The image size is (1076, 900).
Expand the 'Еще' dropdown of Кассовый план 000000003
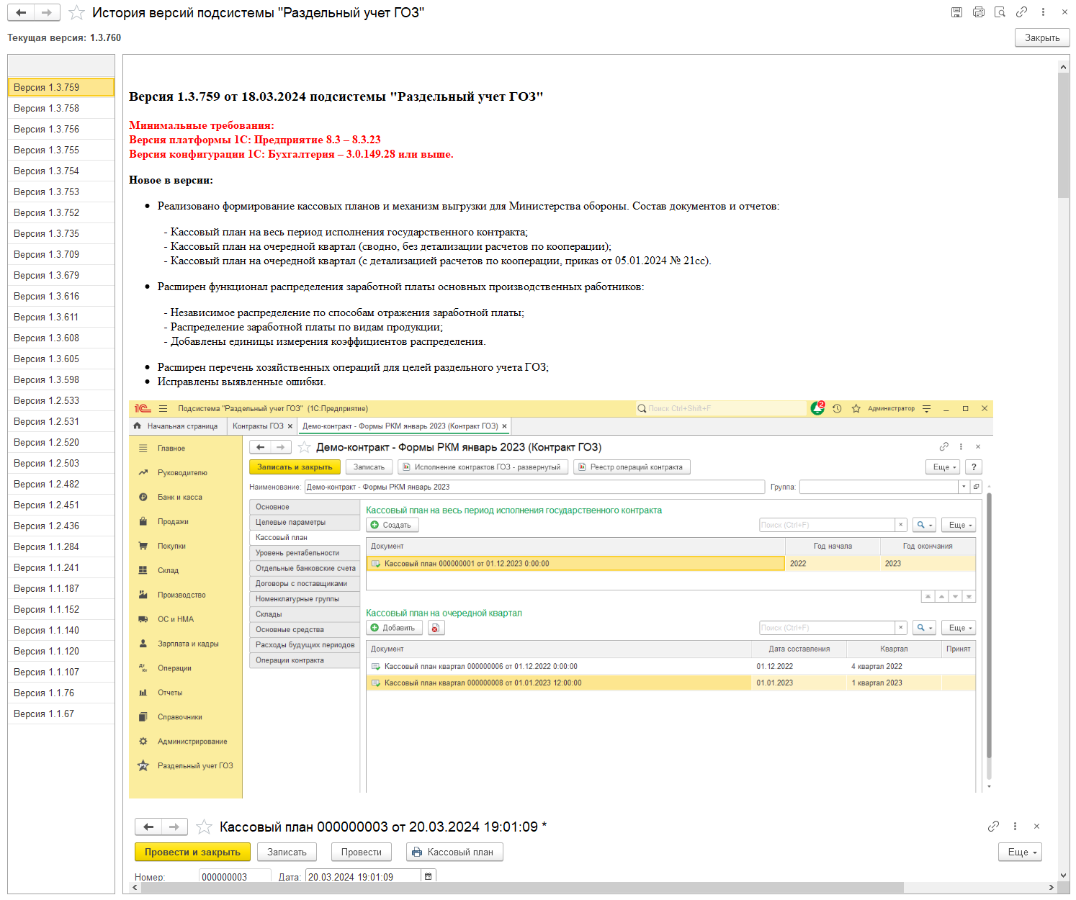pos(1020,852)
